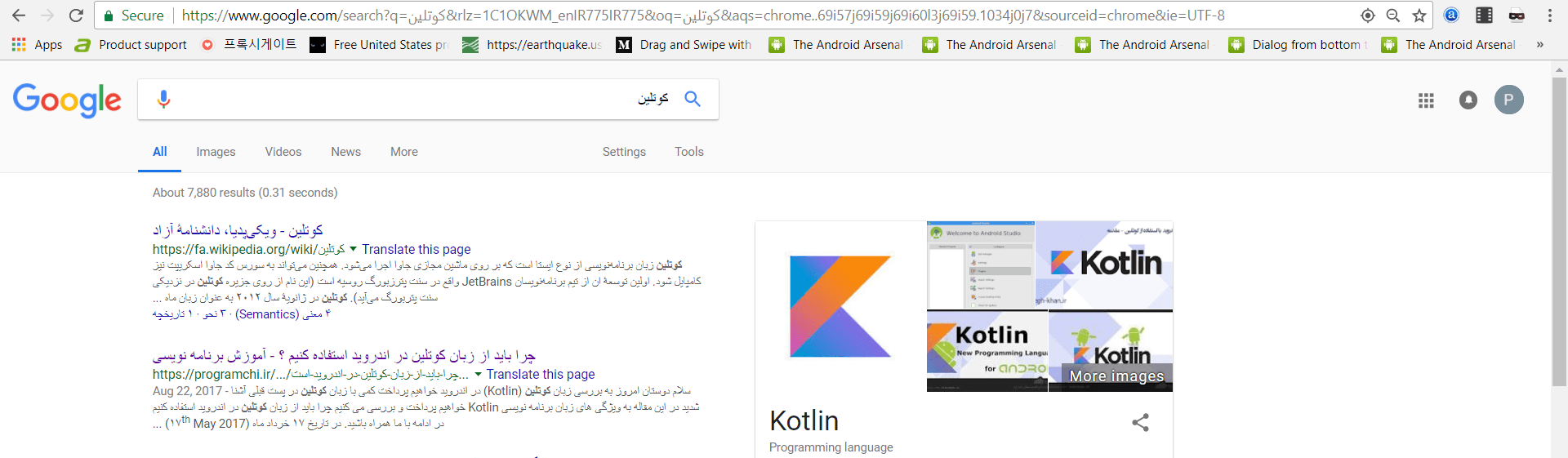This screenshot has height=458, width=1568.
Task: Open the Korean-titled bookmark
Action: click(249, 45)
